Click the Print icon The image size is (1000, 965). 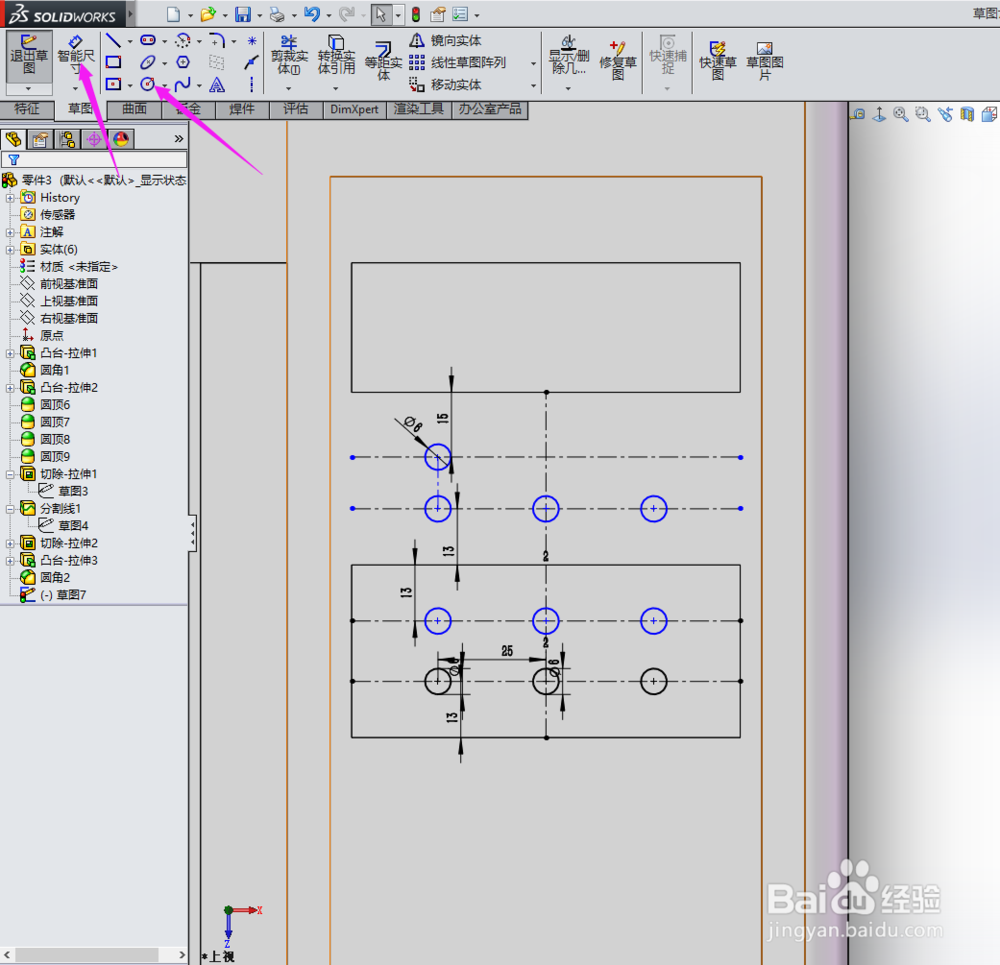point(277,14)
